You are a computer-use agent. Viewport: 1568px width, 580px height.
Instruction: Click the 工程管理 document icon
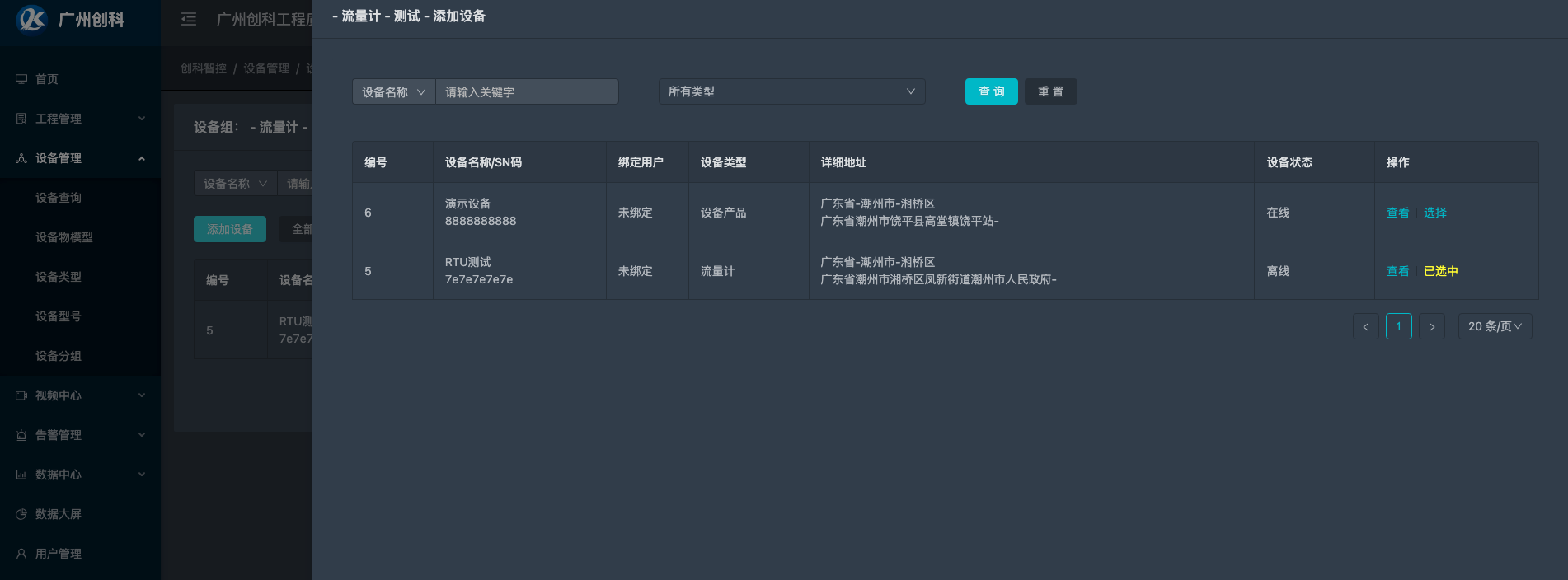(x=21, y=119)
